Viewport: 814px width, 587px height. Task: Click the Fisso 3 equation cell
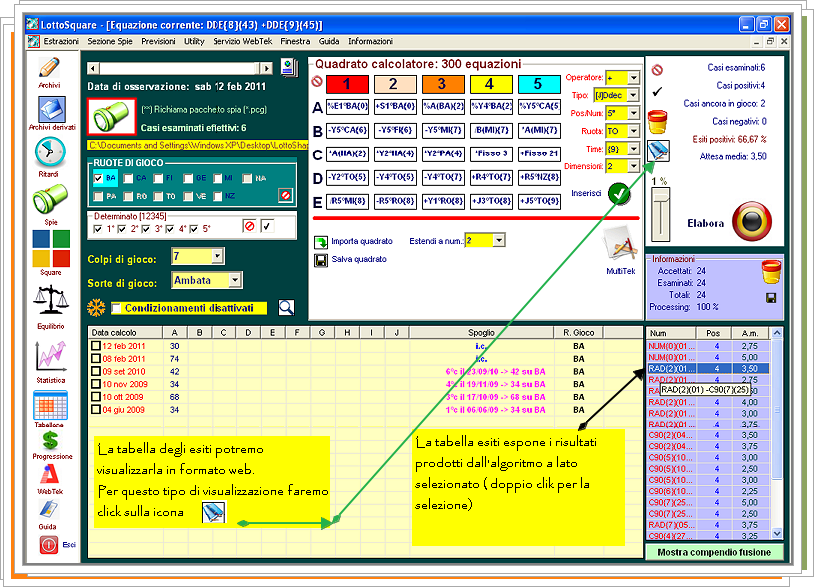pyautogui.click(x=491, y=154)
